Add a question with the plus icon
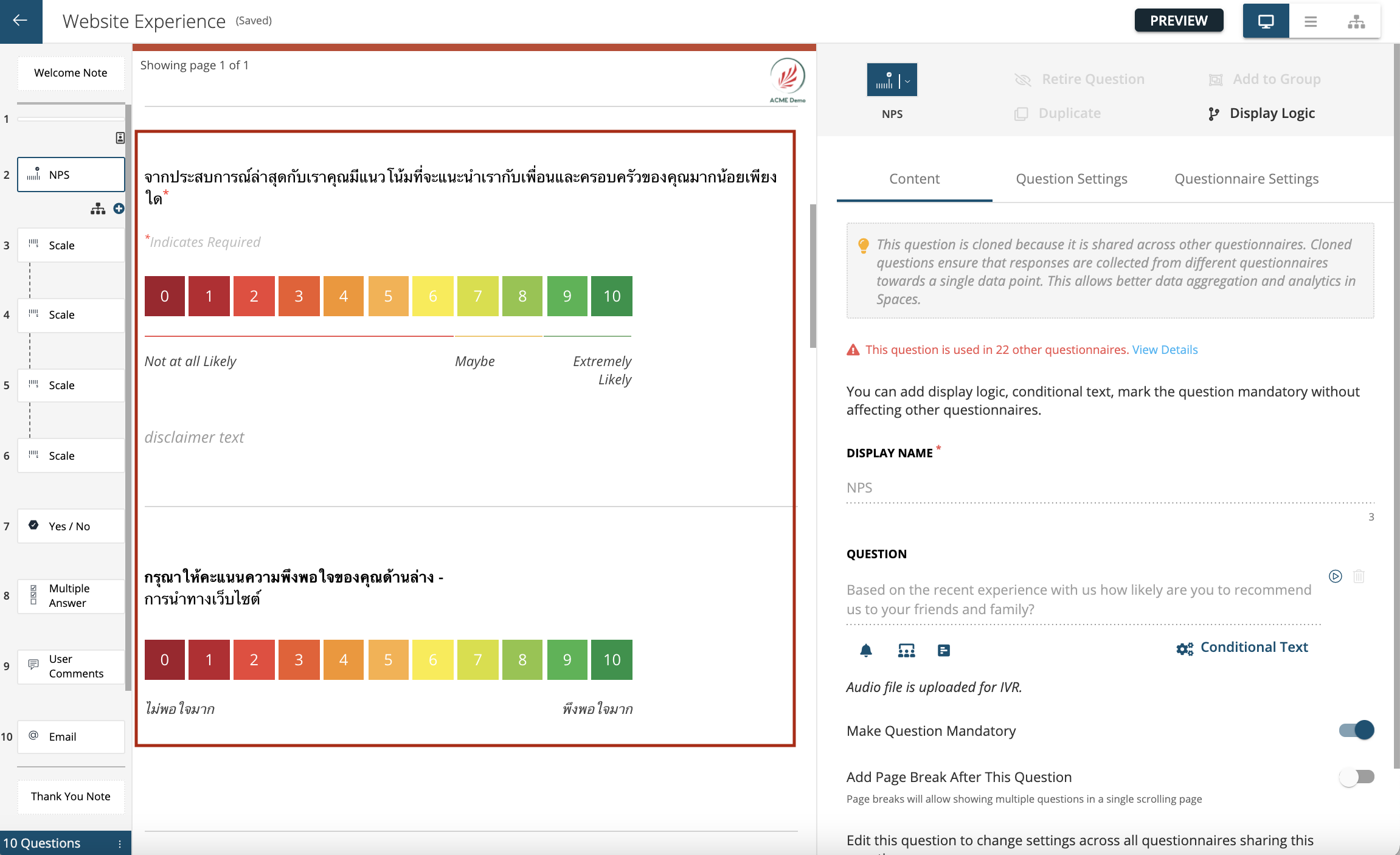Viewport: 1400px width, 855px height. pyautogui.click(x=119, y=209)
